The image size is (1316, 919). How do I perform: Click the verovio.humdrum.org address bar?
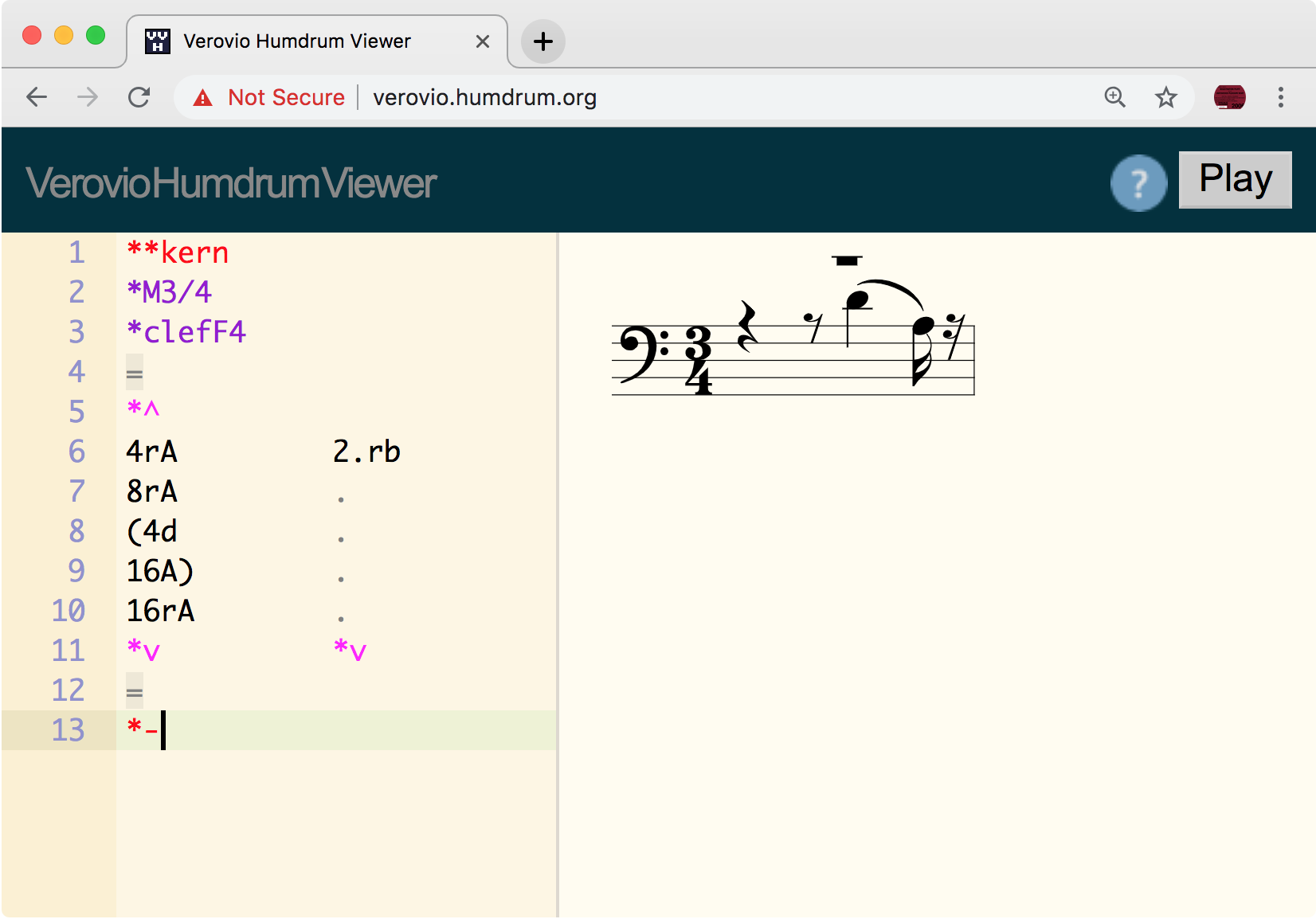tap(485, 97)
